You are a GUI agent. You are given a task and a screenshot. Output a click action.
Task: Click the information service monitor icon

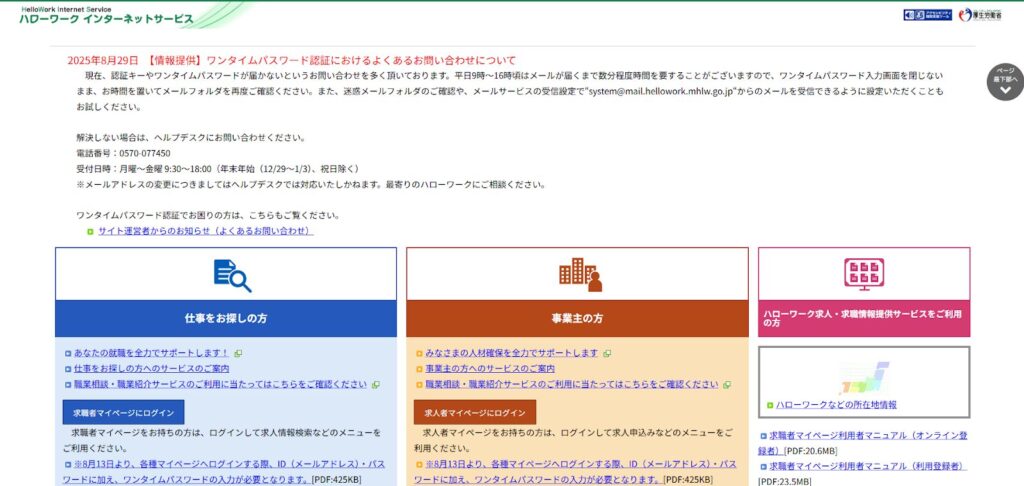[863, 273]
